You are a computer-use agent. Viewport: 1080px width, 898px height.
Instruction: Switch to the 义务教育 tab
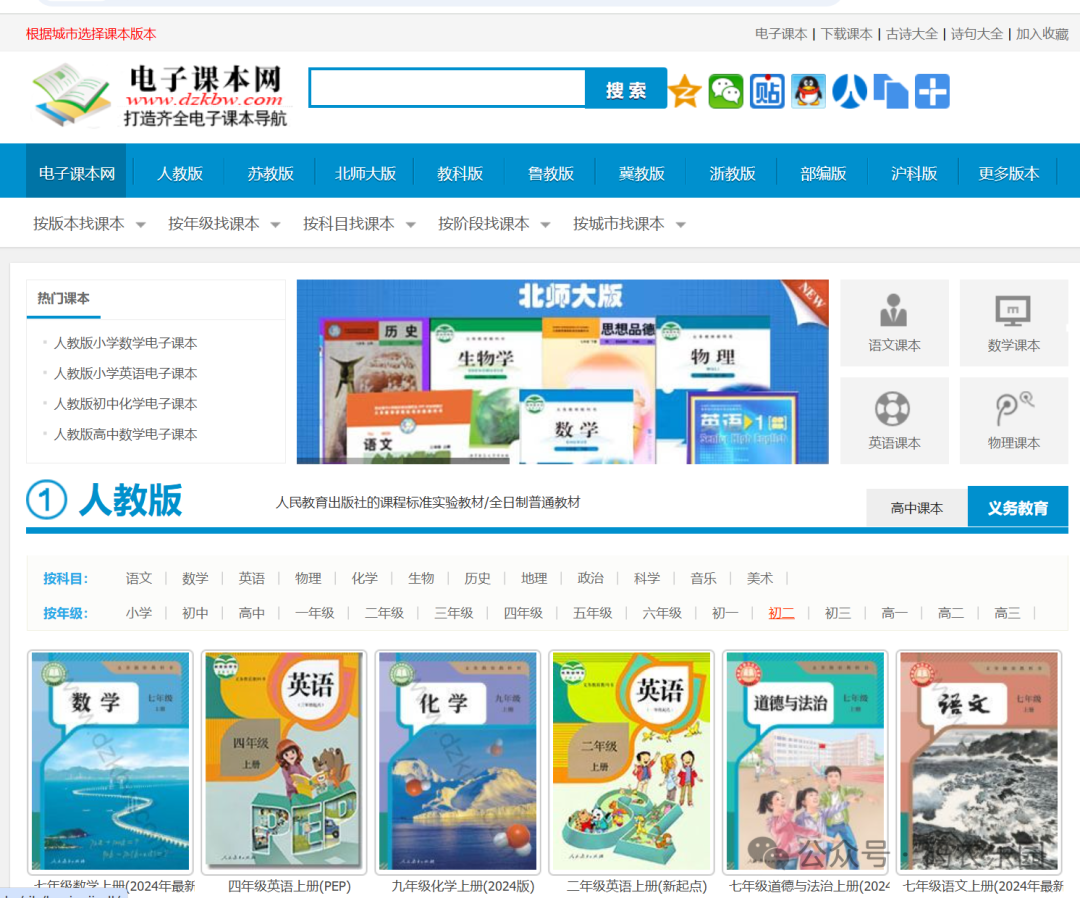[1018, 508]
